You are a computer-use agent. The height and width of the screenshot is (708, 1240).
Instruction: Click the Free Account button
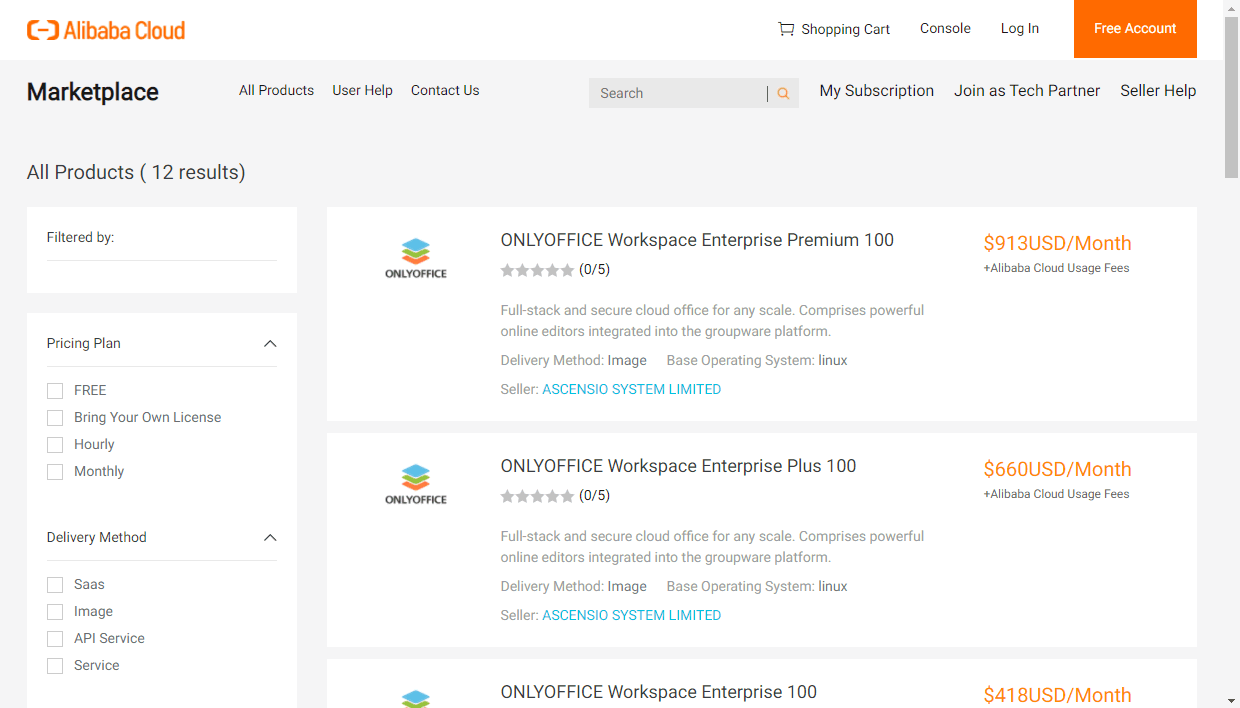pyautogui.click(x=1135, y=29)
